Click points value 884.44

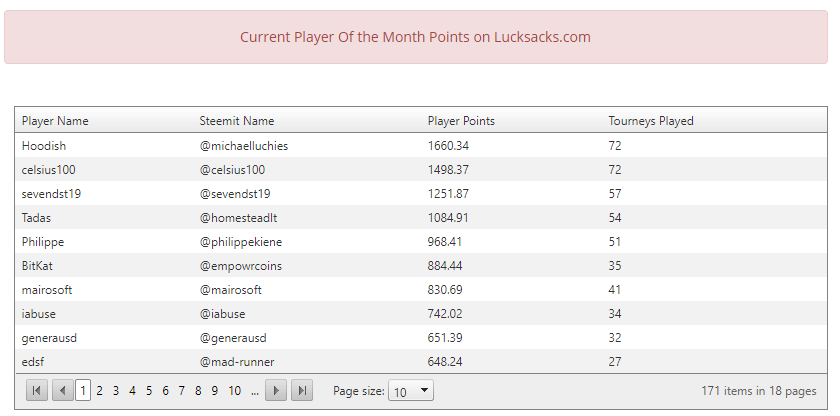445,266
